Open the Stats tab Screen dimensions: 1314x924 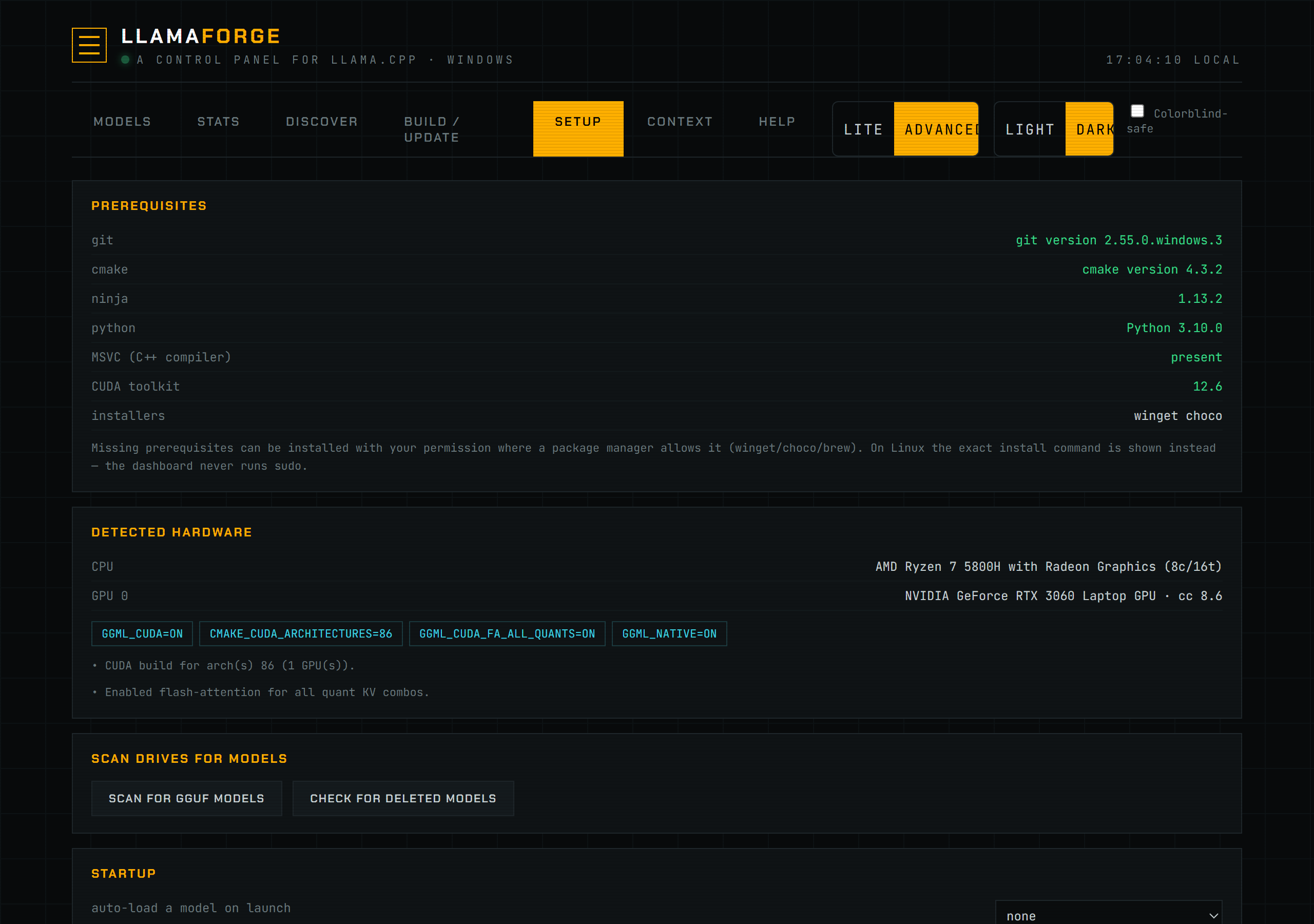[219, 121]
